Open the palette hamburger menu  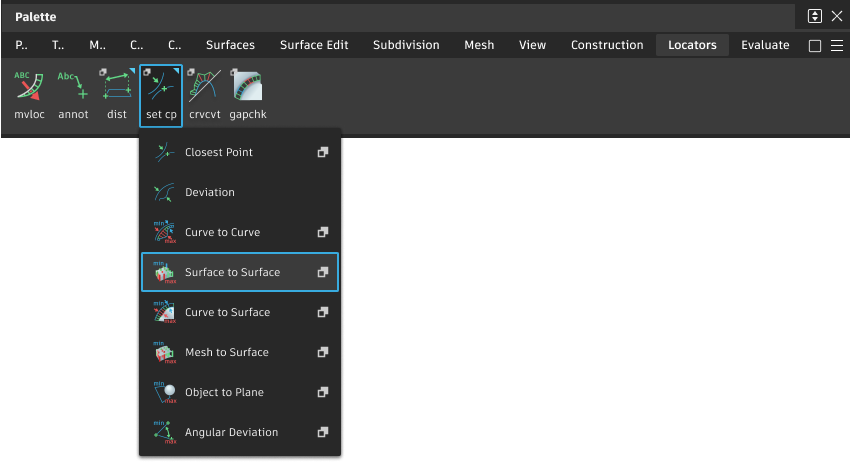coord(837,46)
